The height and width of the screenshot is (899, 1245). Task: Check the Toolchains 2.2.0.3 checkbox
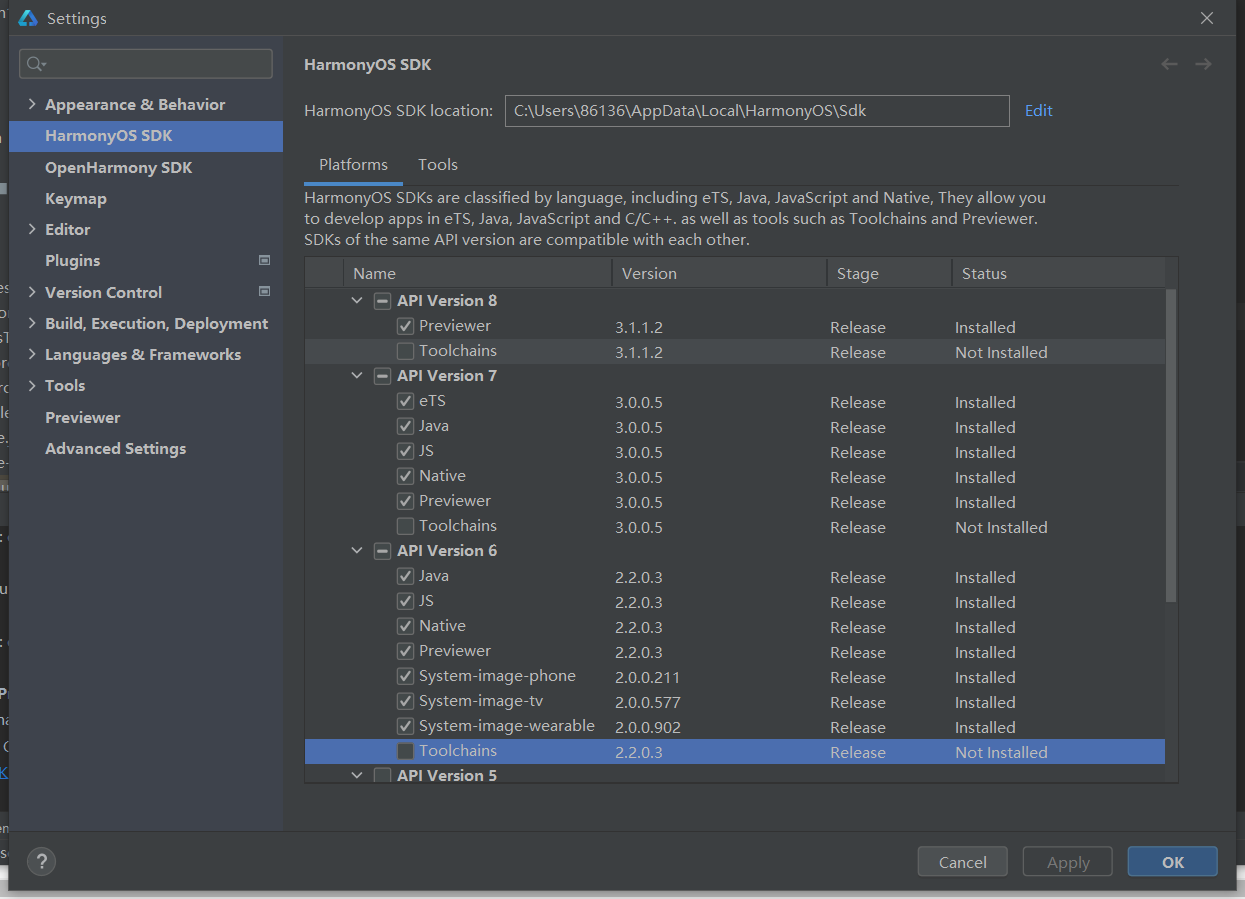(x=405, y=751)
